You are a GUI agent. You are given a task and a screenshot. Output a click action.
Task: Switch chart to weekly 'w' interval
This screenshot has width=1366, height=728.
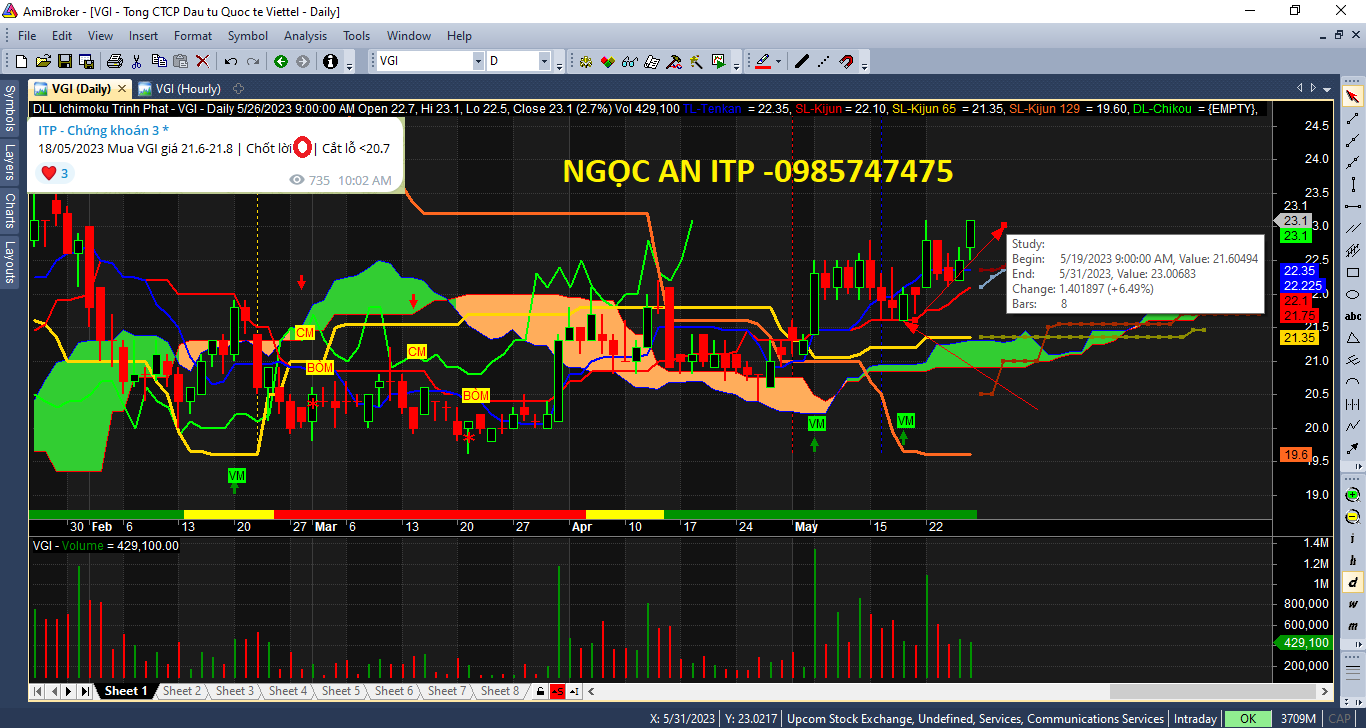click(x=1353, y=604)
